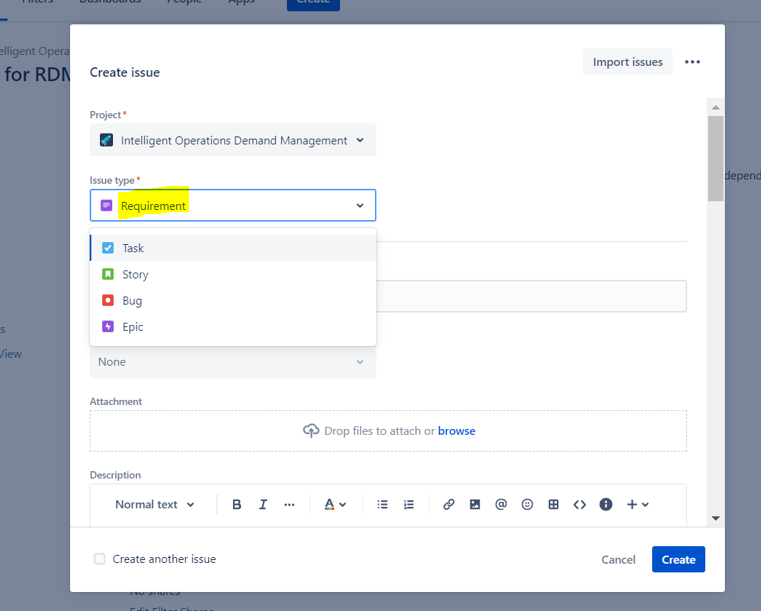Viewport: 761px width, 611px height.
Task: Select Bug issue type option
Action: tap(233, 300)
